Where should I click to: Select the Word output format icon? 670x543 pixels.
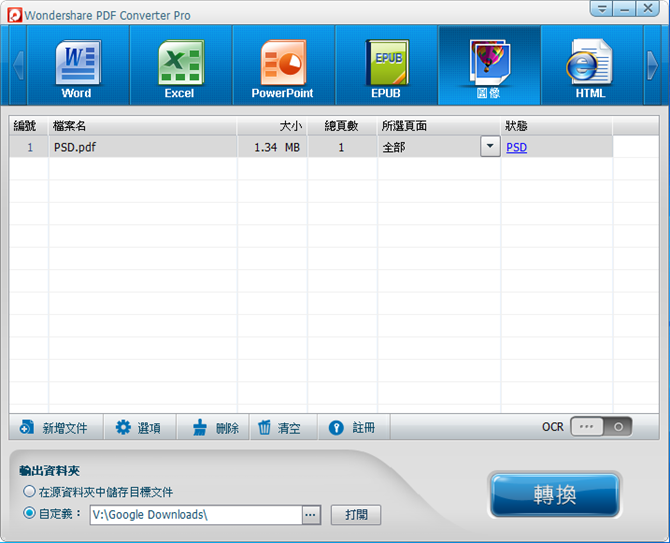(x=78, y=65)
